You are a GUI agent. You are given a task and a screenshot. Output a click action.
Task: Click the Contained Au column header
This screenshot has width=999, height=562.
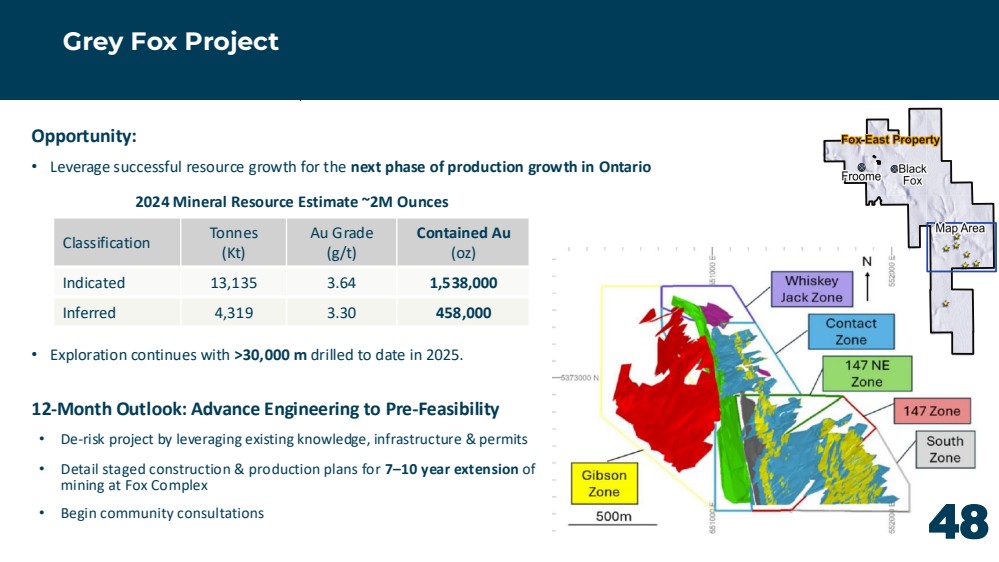(x=463, y=243)
